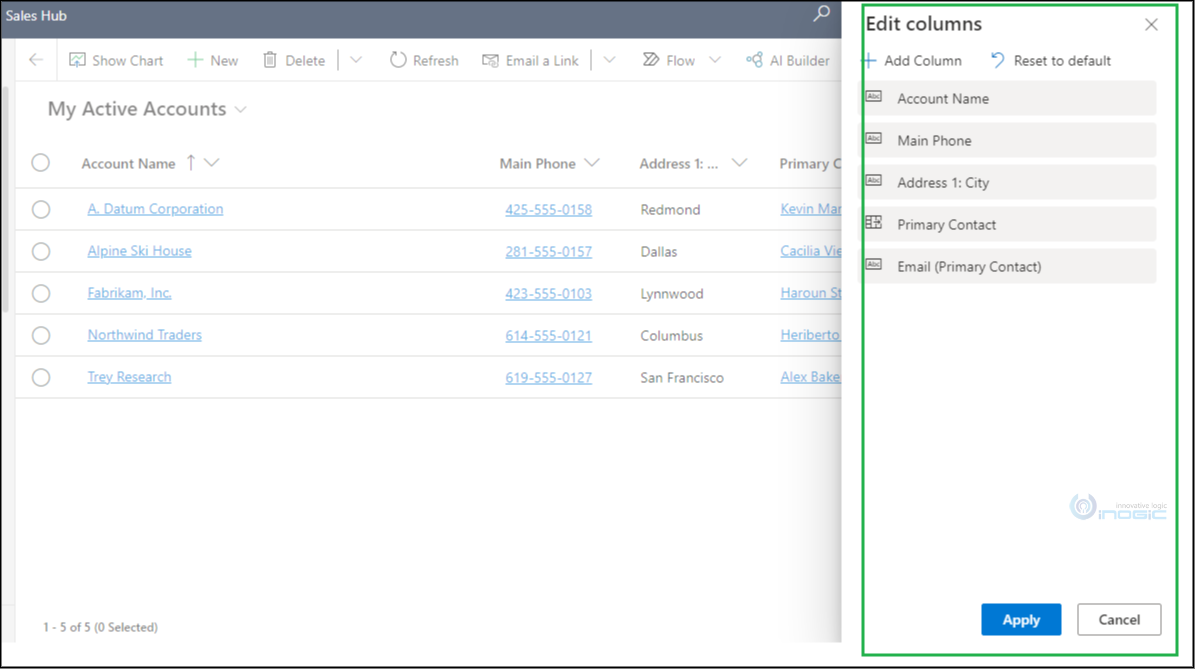The width and height of the screenshot is (1195, 669).
Task: Select Address 1: City column in list
Action: 1009,182
